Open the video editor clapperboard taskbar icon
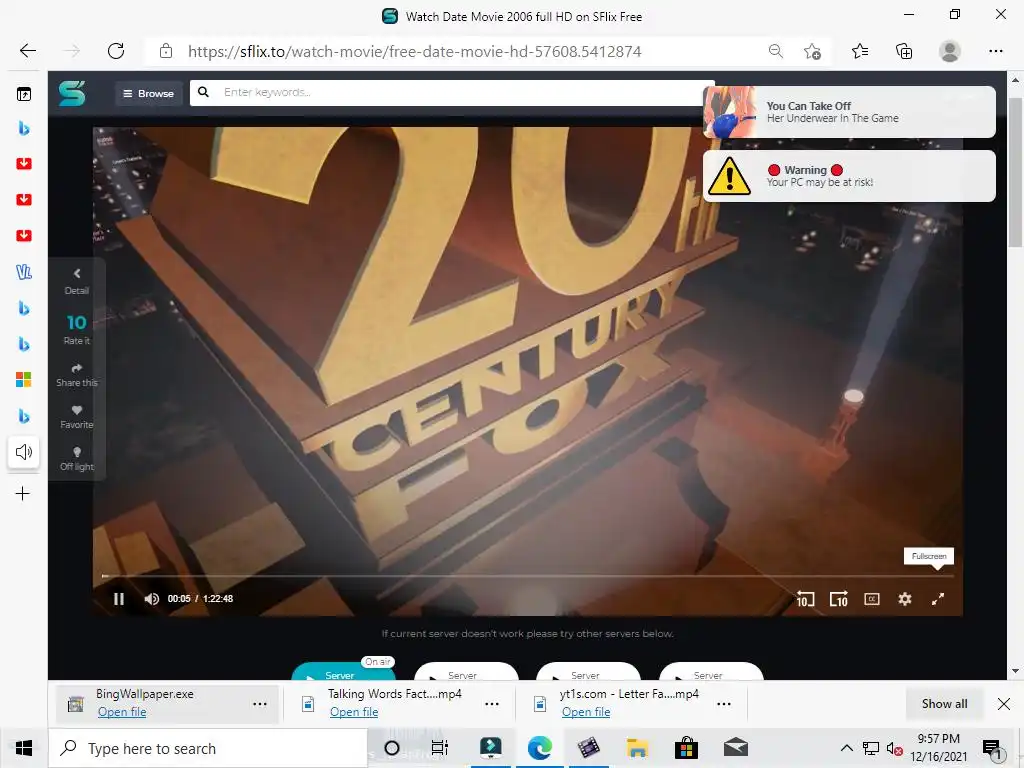This screenshot has width=1024, height=768. click(588, 748)
